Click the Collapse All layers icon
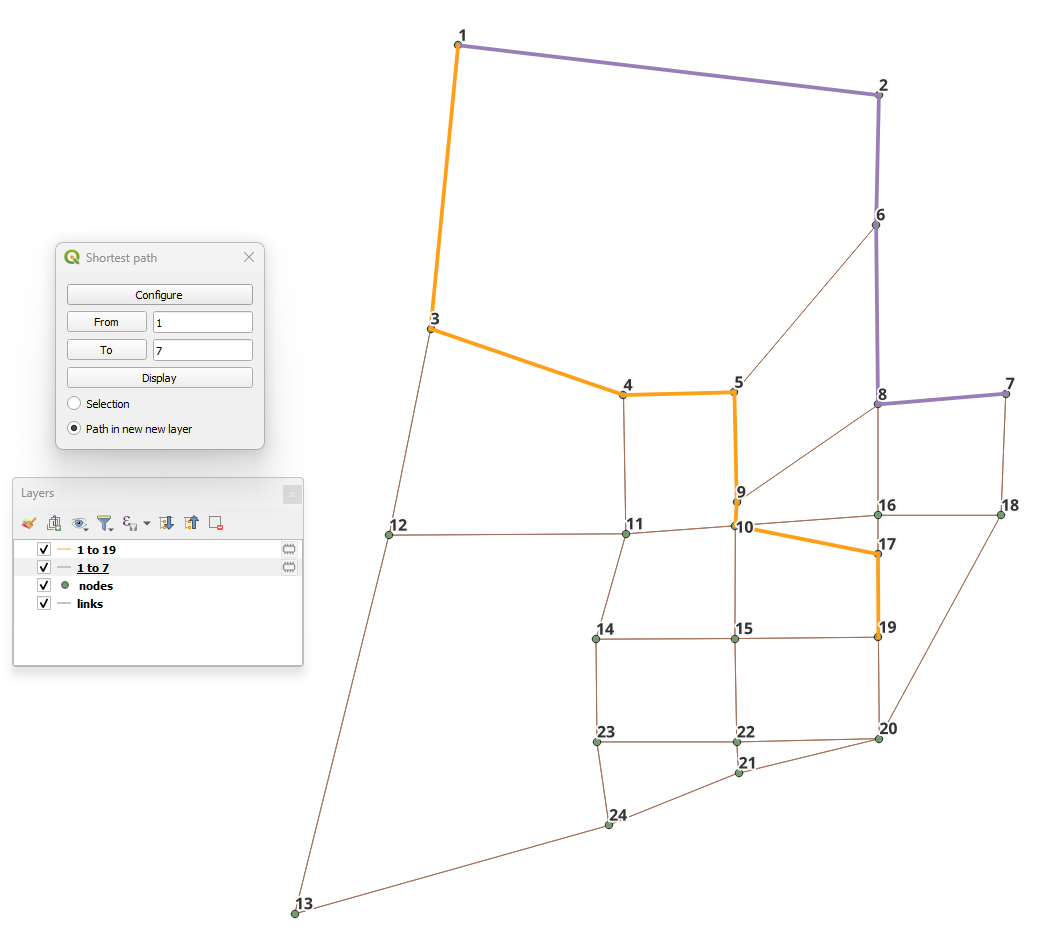The height and width of the screenshot is (938, 1054). pos(192,522)
